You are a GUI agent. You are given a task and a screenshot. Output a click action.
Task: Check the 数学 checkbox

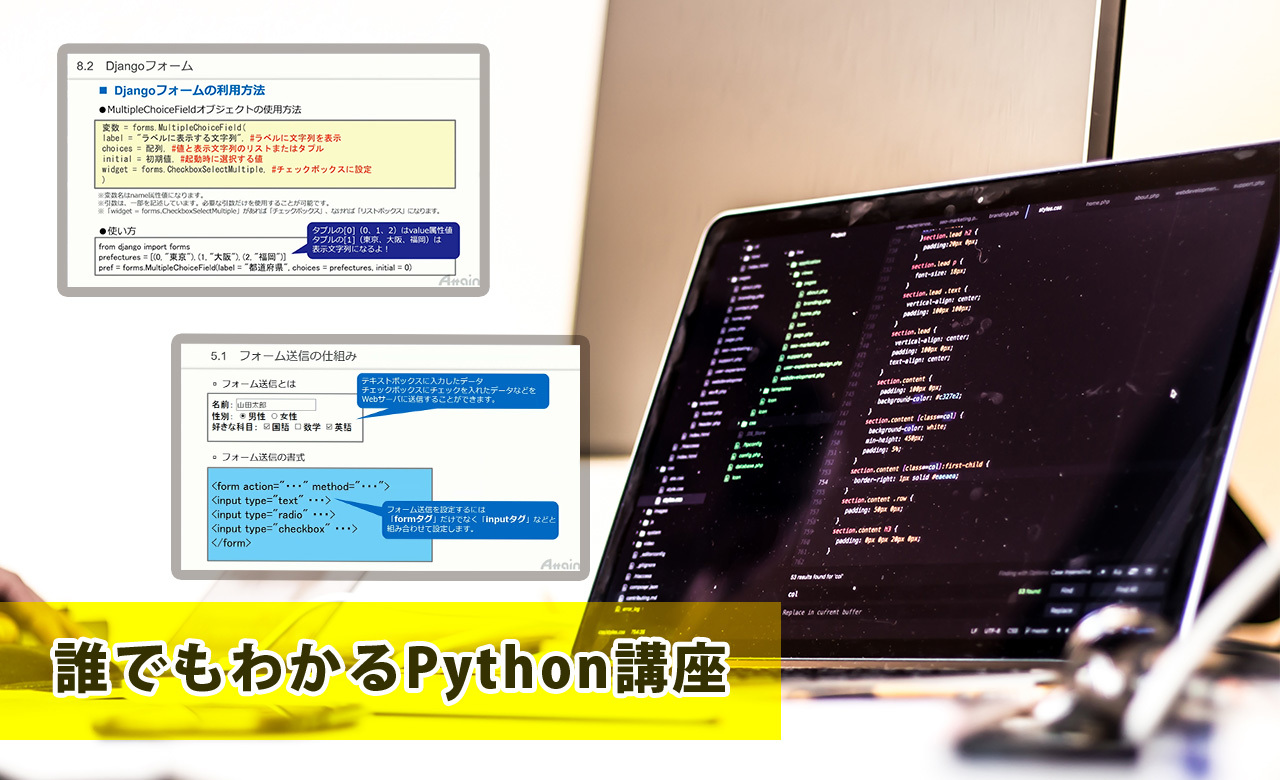click(298, 427)
